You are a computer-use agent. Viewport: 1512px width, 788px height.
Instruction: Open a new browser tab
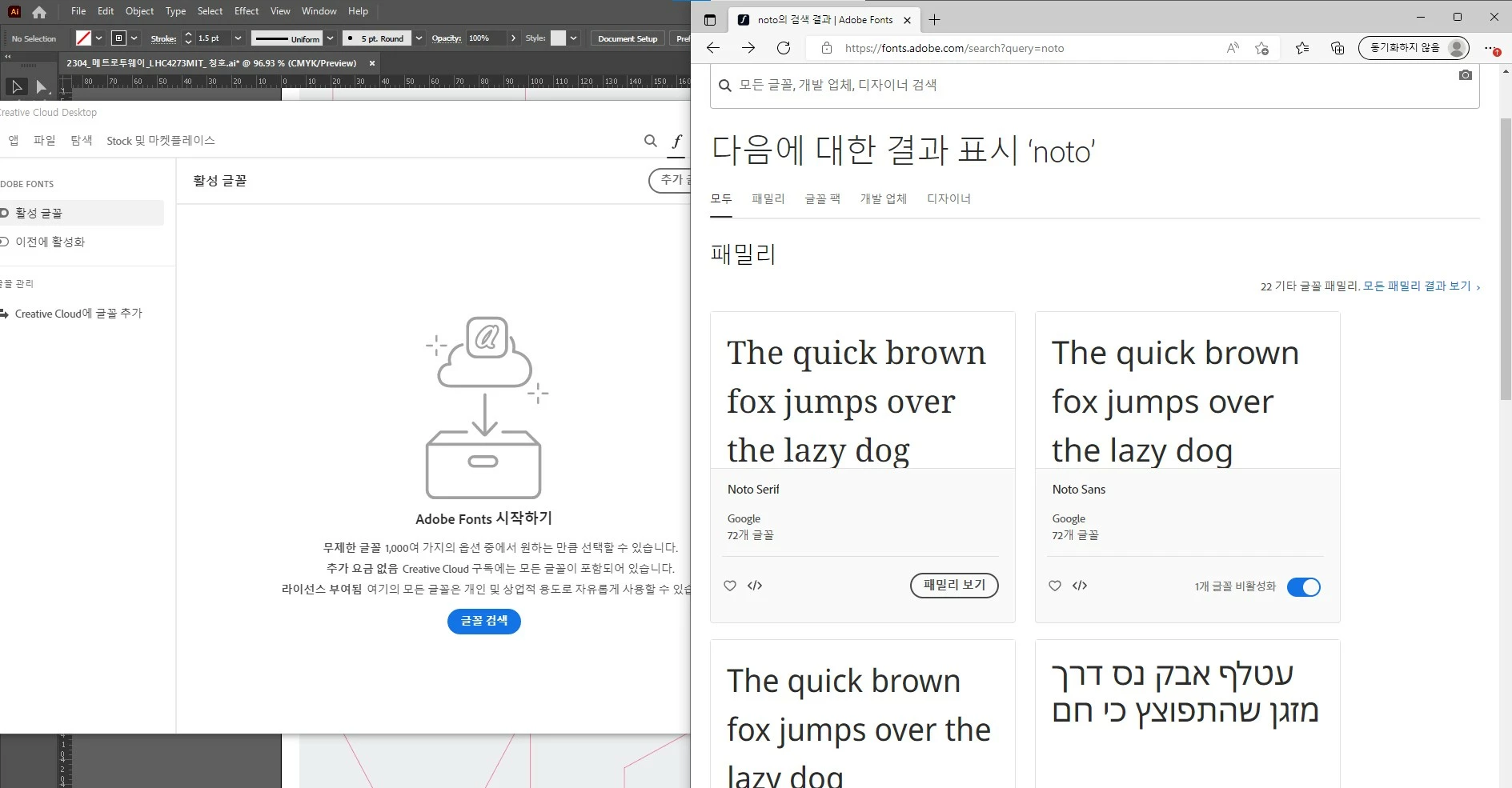pos(934,20)
